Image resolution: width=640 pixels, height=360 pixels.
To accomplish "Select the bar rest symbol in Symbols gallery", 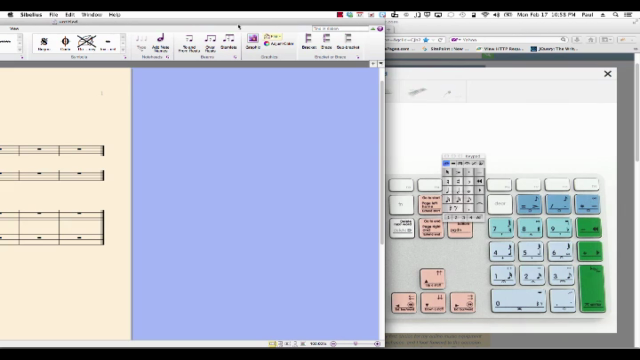I will tap(108, 42).
